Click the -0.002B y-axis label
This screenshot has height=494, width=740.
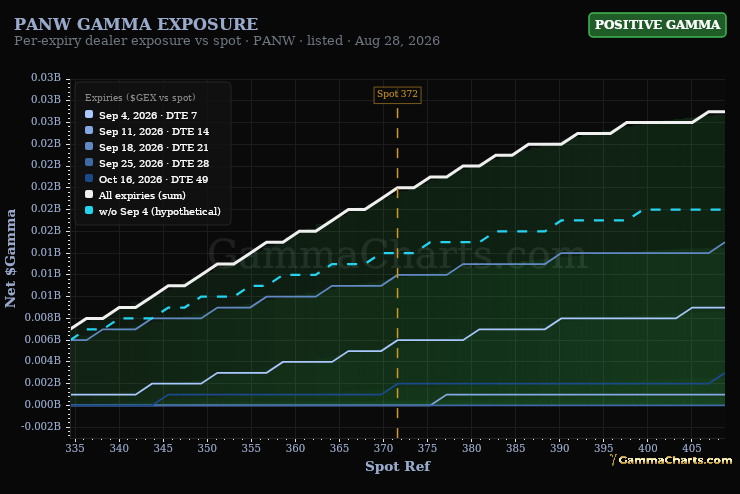41,426
